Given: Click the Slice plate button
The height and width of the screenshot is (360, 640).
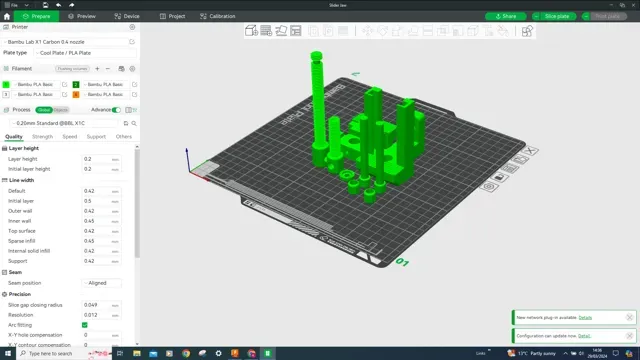Looking at the screenshot, I should [557, 16].
